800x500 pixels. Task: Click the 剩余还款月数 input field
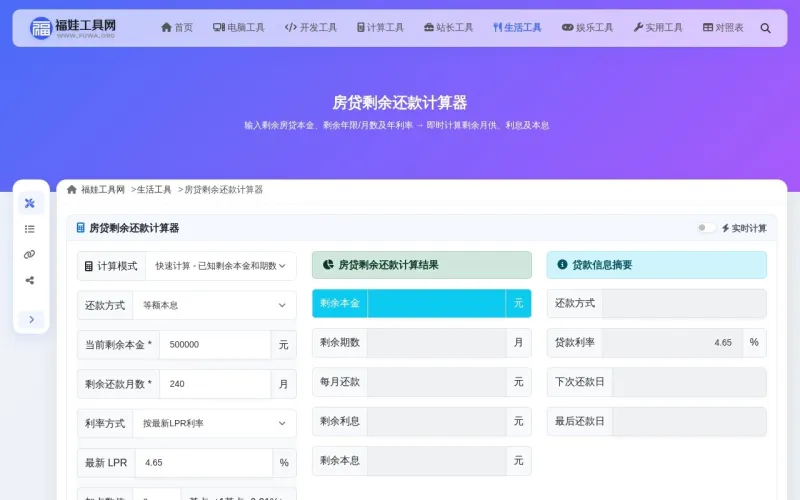(x=215, y=384)
